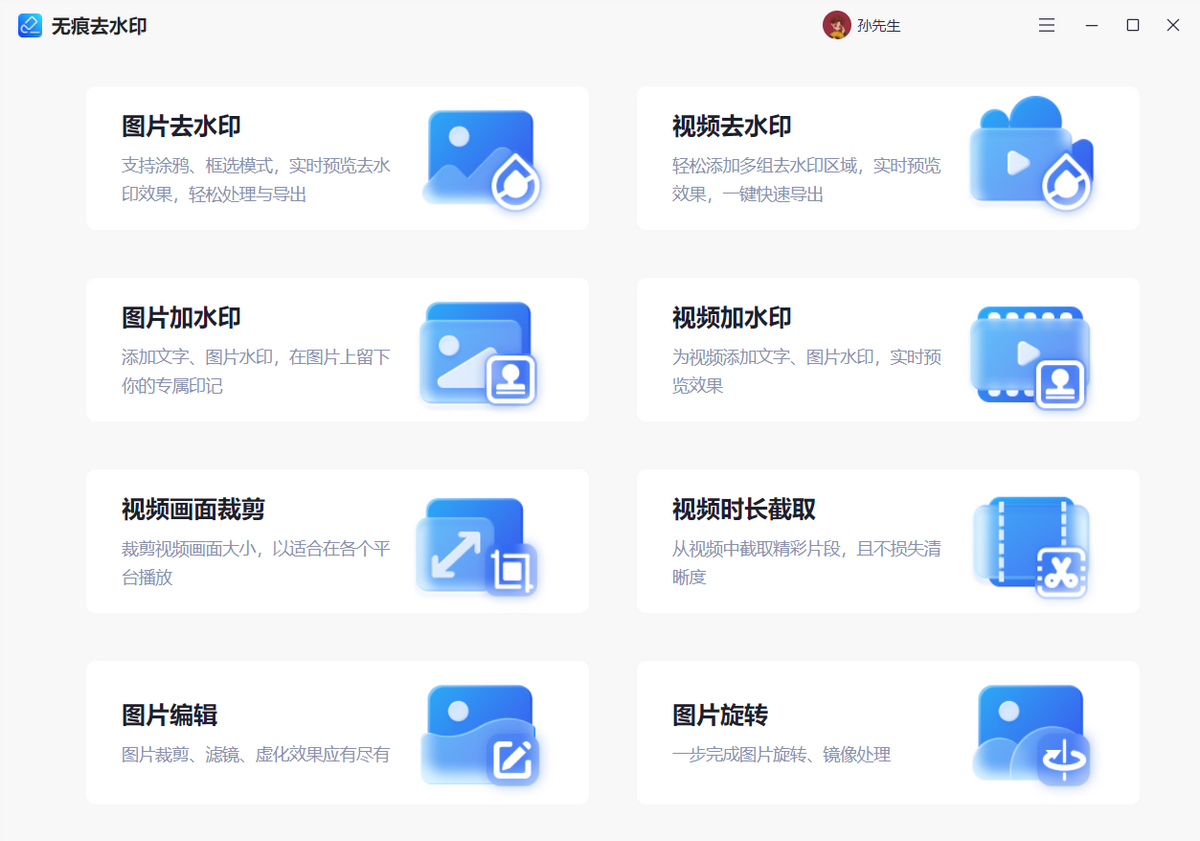Select the 图片去水印 picture watermark removal icon
This screenshot has width=1200, height=841.
478,158
